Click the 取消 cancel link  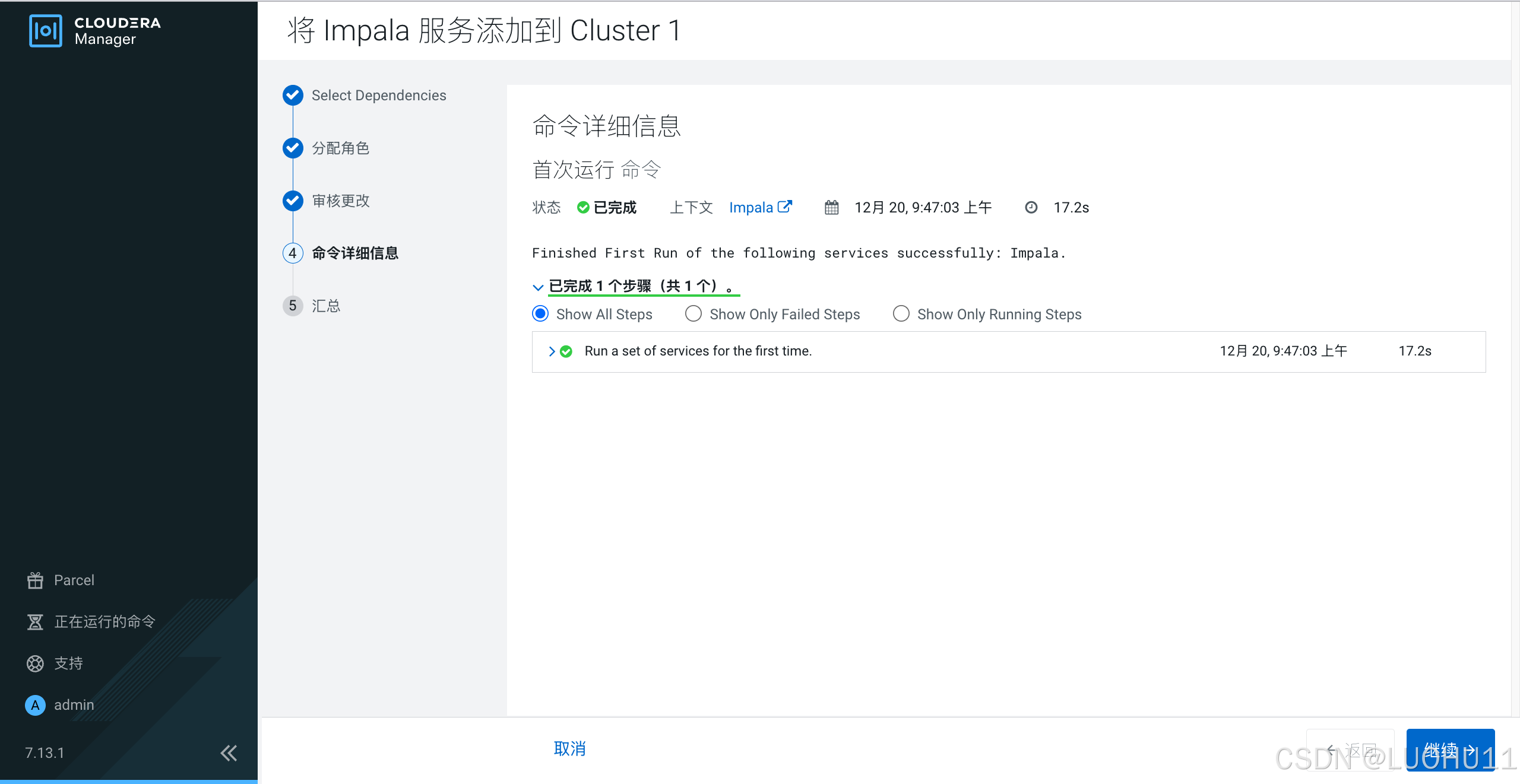click(x=569, y=748)
